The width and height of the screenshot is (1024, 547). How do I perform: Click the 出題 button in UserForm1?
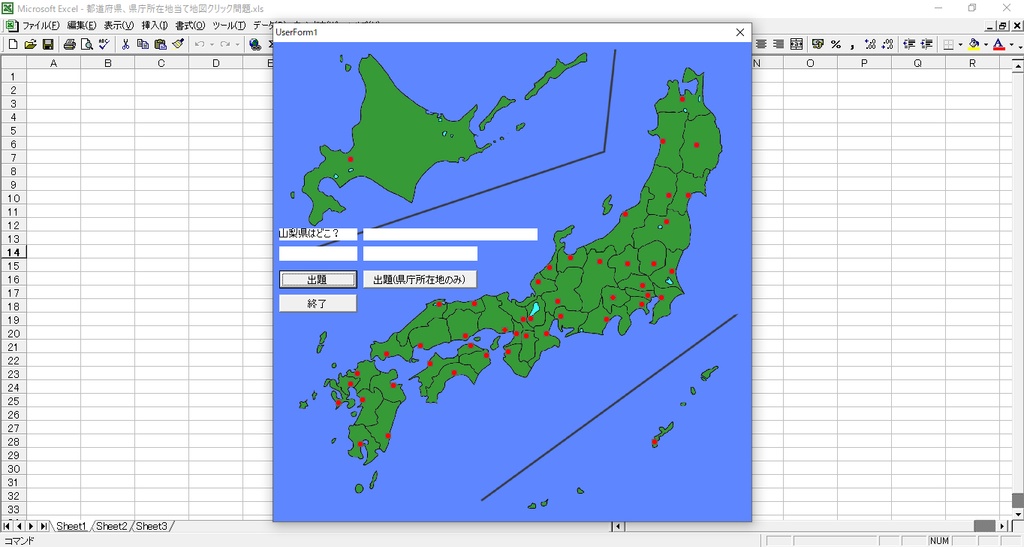[318, 279]
